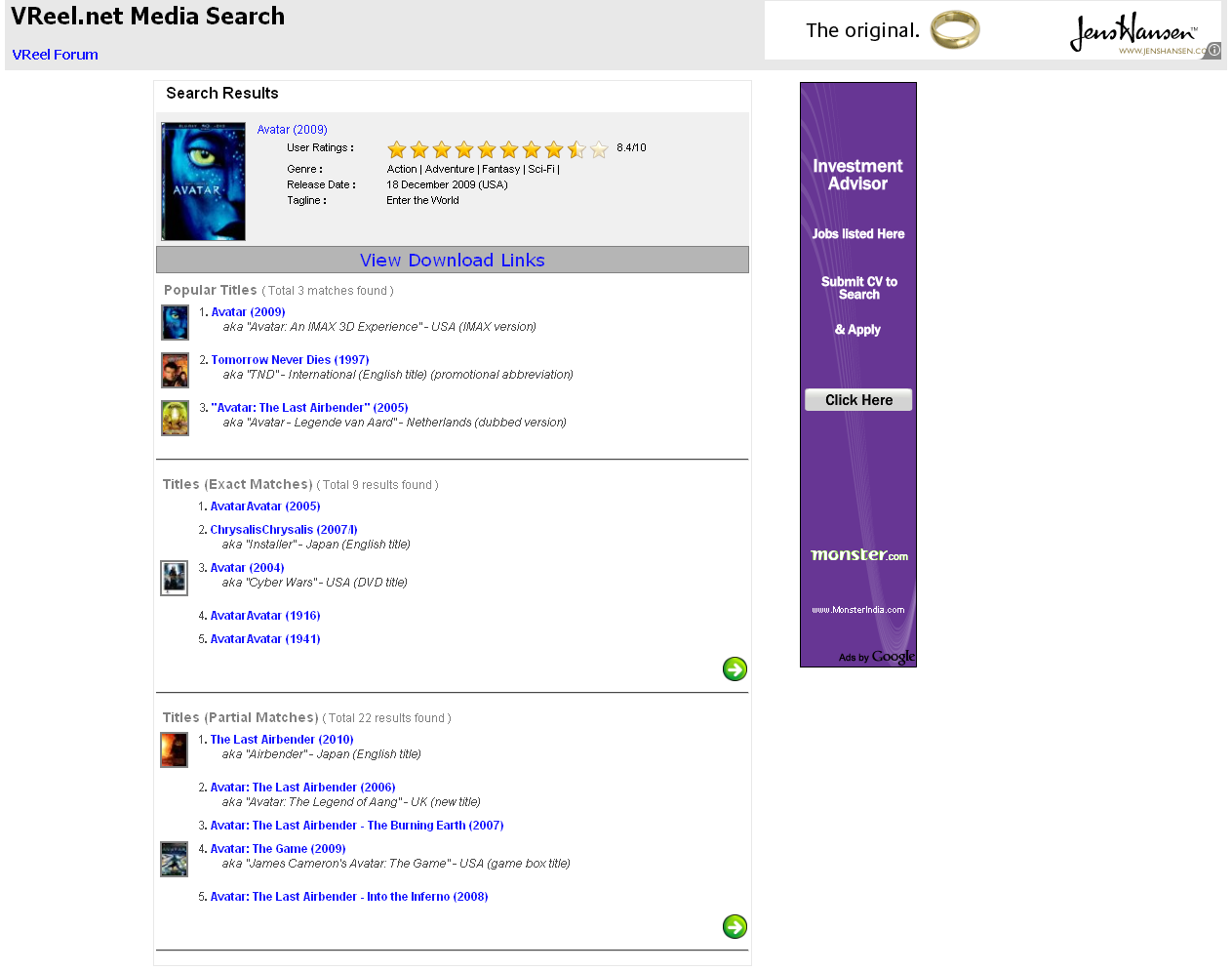Image resolution: width=1232 pixels, height=971 pixels.
Task: Click 'Popular Titles' section heading
Action: click(x=210, y=291)
